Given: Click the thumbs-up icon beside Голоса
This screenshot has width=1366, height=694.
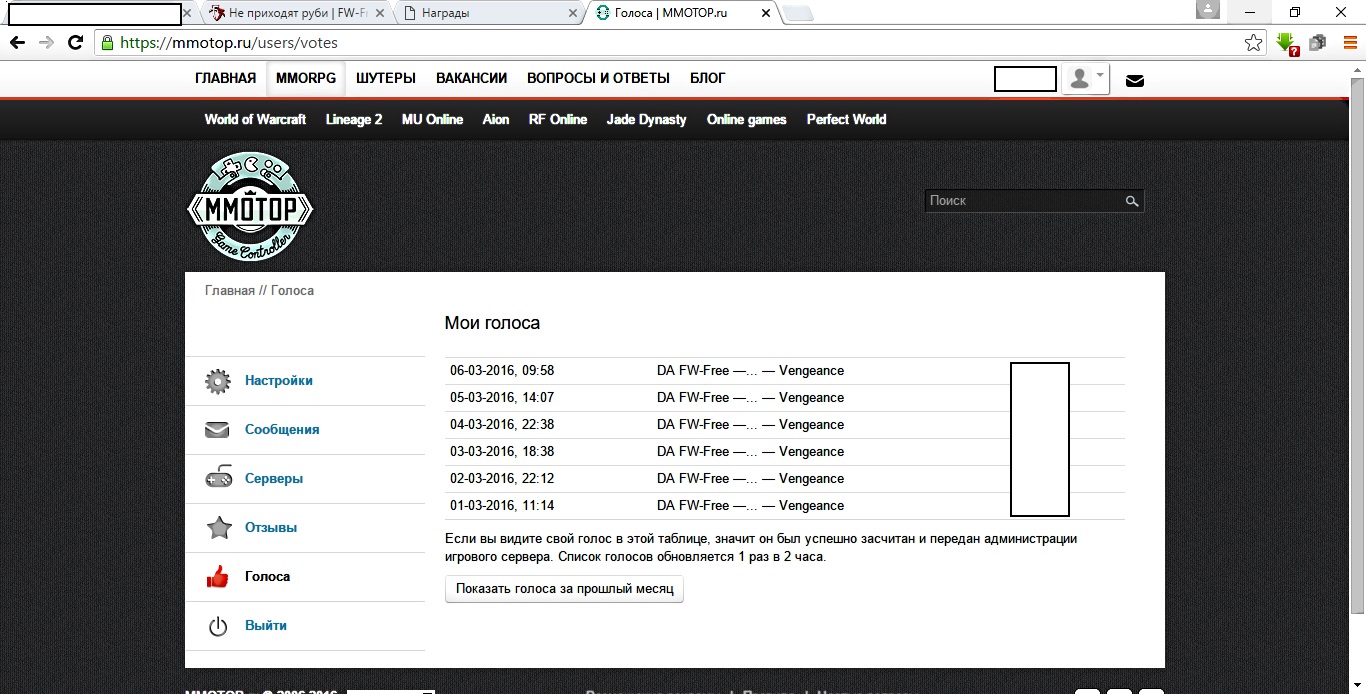Looking at the screenshot, I should click(x=218, y=577).
